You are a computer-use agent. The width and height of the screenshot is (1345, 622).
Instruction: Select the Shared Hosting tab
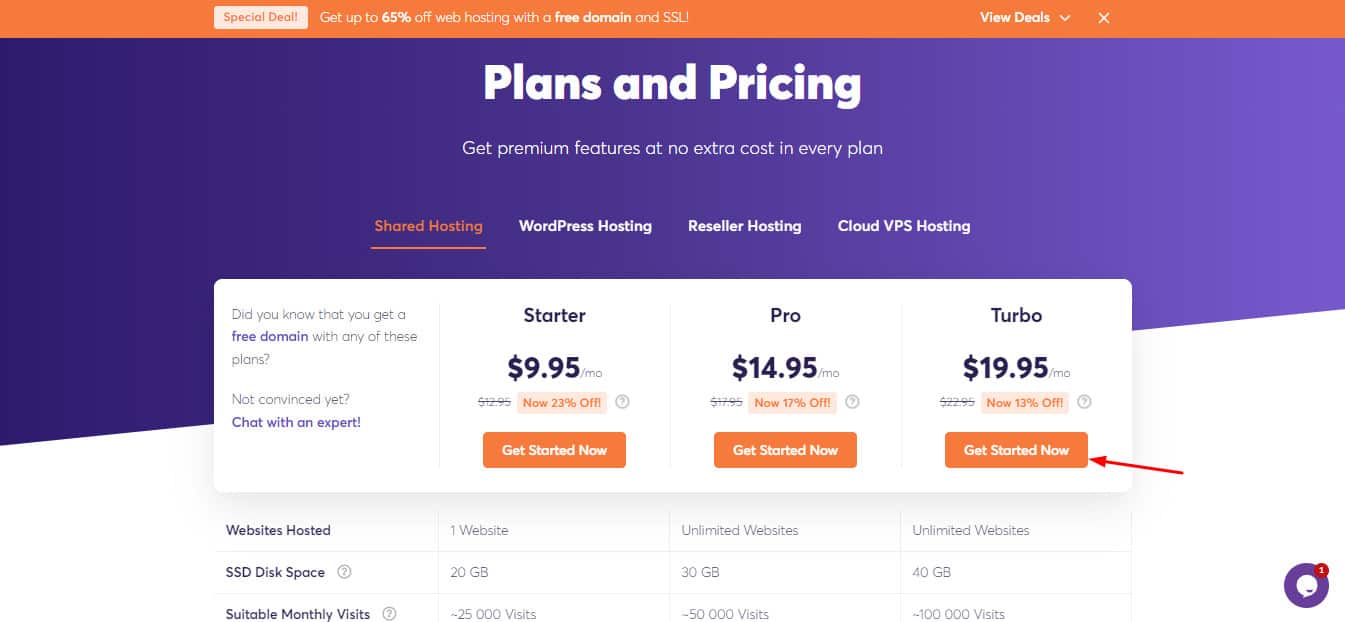point(428,226)
